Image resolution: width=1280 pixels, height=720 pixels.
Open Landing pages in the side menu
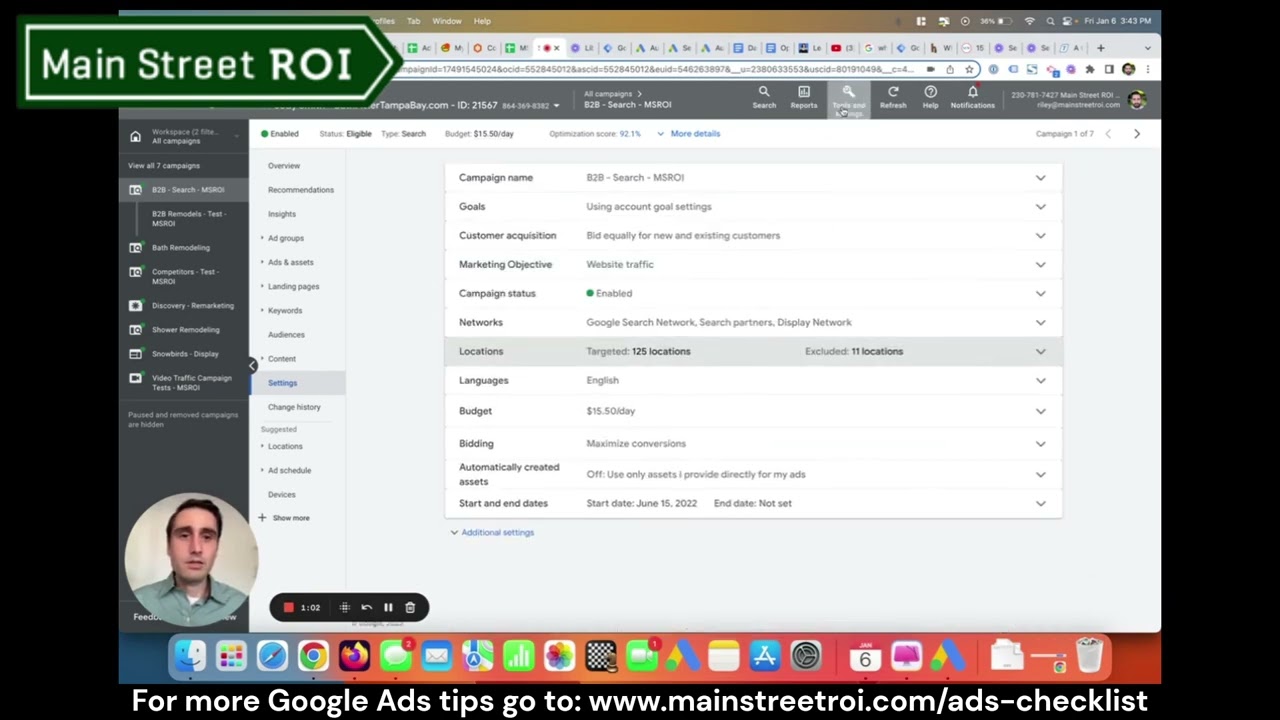294,287
